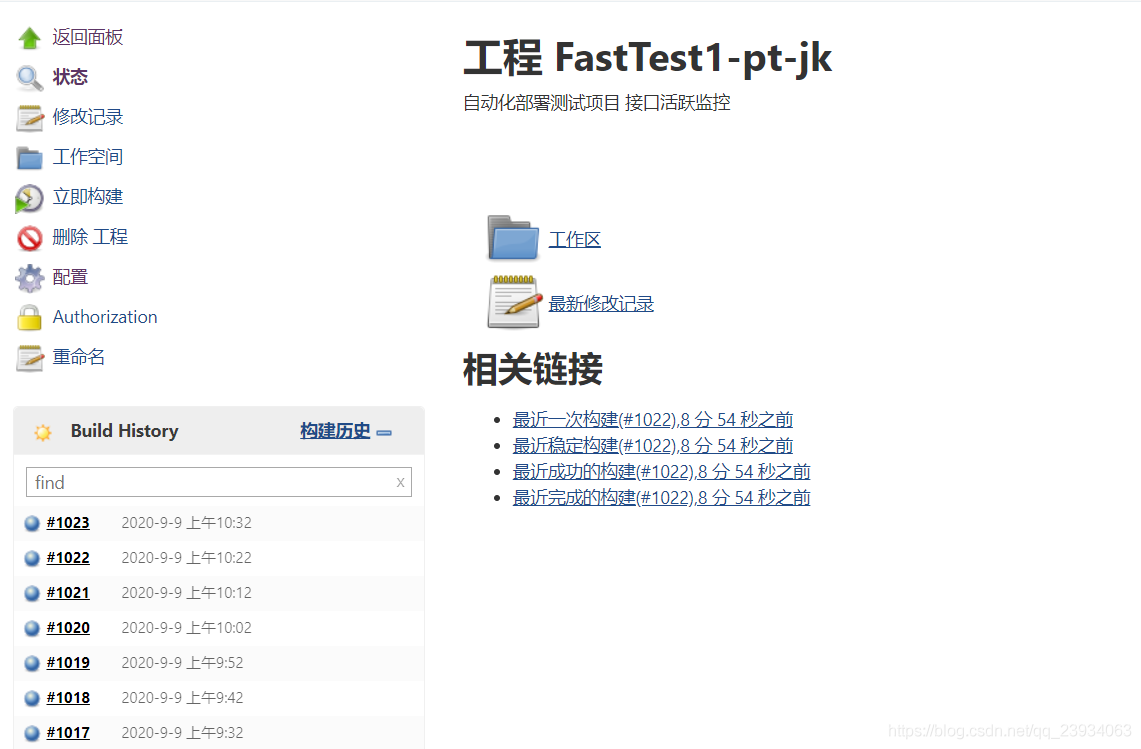The image size is (1141, 749).
Task: Click the timestamp 2020-9-9 上午10:12
Action: tap(186, 593)
